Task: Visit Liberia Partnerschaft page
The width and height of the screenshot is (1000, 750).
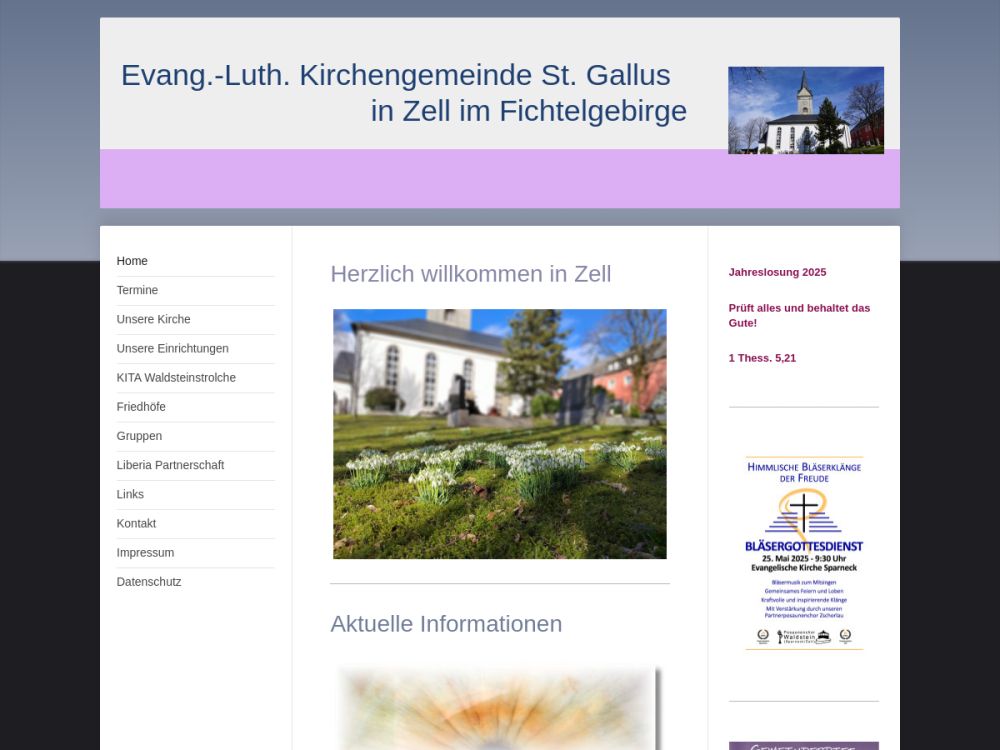Action: [170, 465]
